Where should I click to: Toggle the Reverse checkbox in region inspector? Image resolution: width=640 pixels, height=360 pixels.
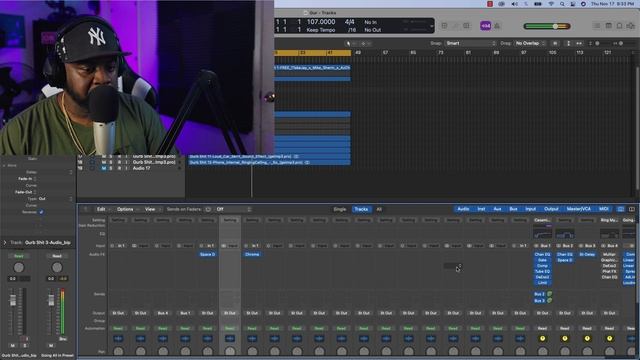[41, 212]
